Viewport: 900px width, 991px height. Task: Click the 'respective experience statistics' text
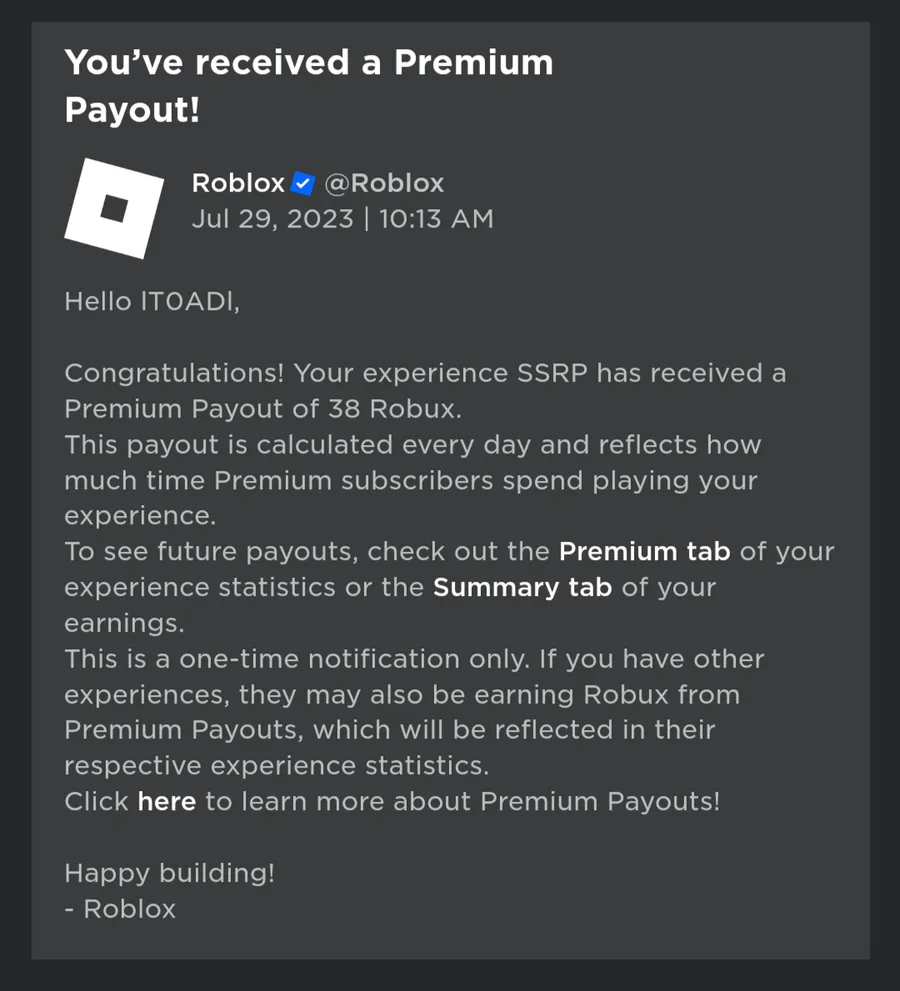pos(277,766)
